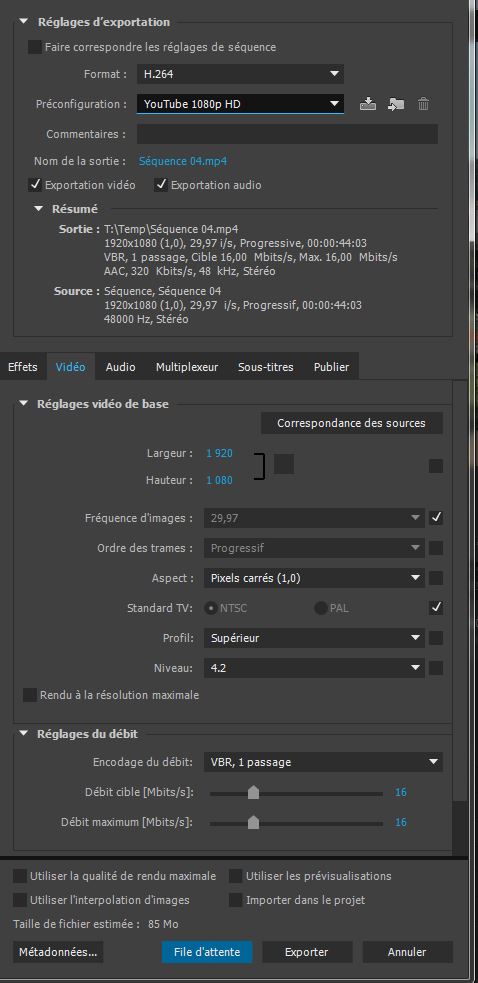Open the Niveau 4.2 dropdown
478x983 pixels.
click(314, 668)
